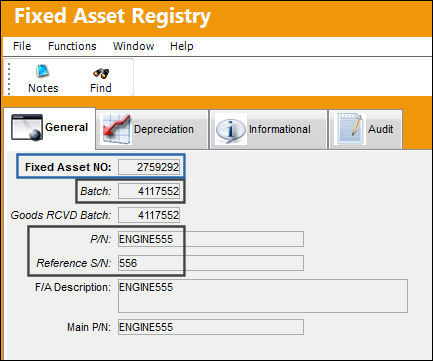
Task: Click the 'Batch:' label
Action: (x=96, y=191)
